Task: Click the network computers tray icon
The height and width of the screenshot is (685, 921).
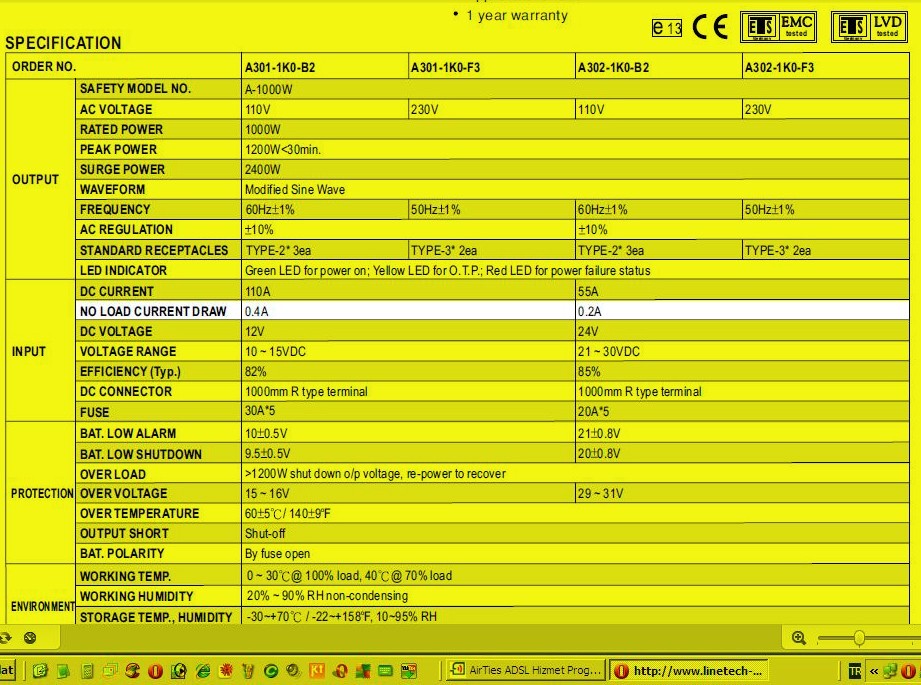Action: click(x=889, y=671)
